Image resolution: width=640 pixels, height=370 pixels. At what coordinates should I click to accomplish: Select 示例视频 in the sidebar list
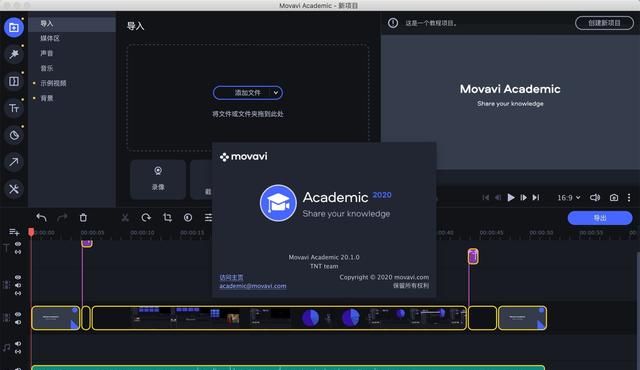[53, 83]
